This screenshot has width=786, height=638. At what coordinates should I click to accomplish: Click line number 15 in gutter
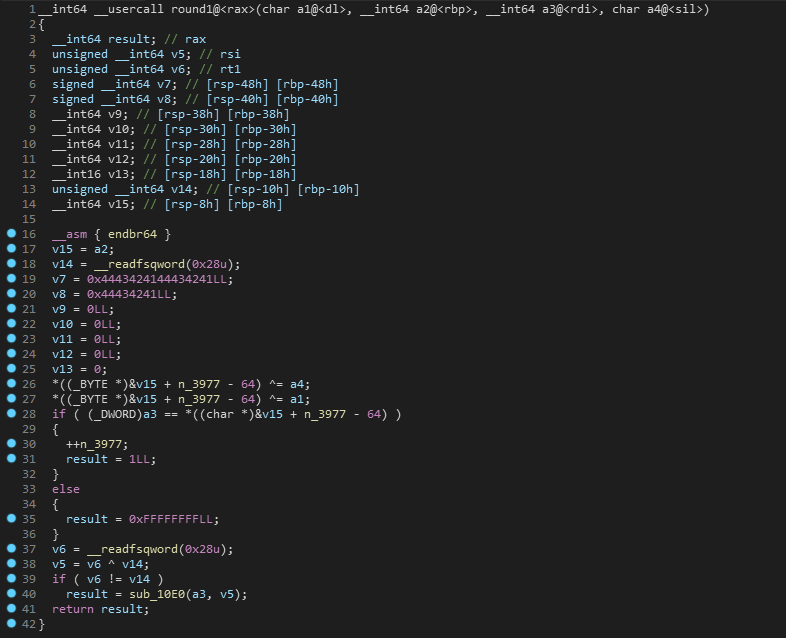[29, 219]
